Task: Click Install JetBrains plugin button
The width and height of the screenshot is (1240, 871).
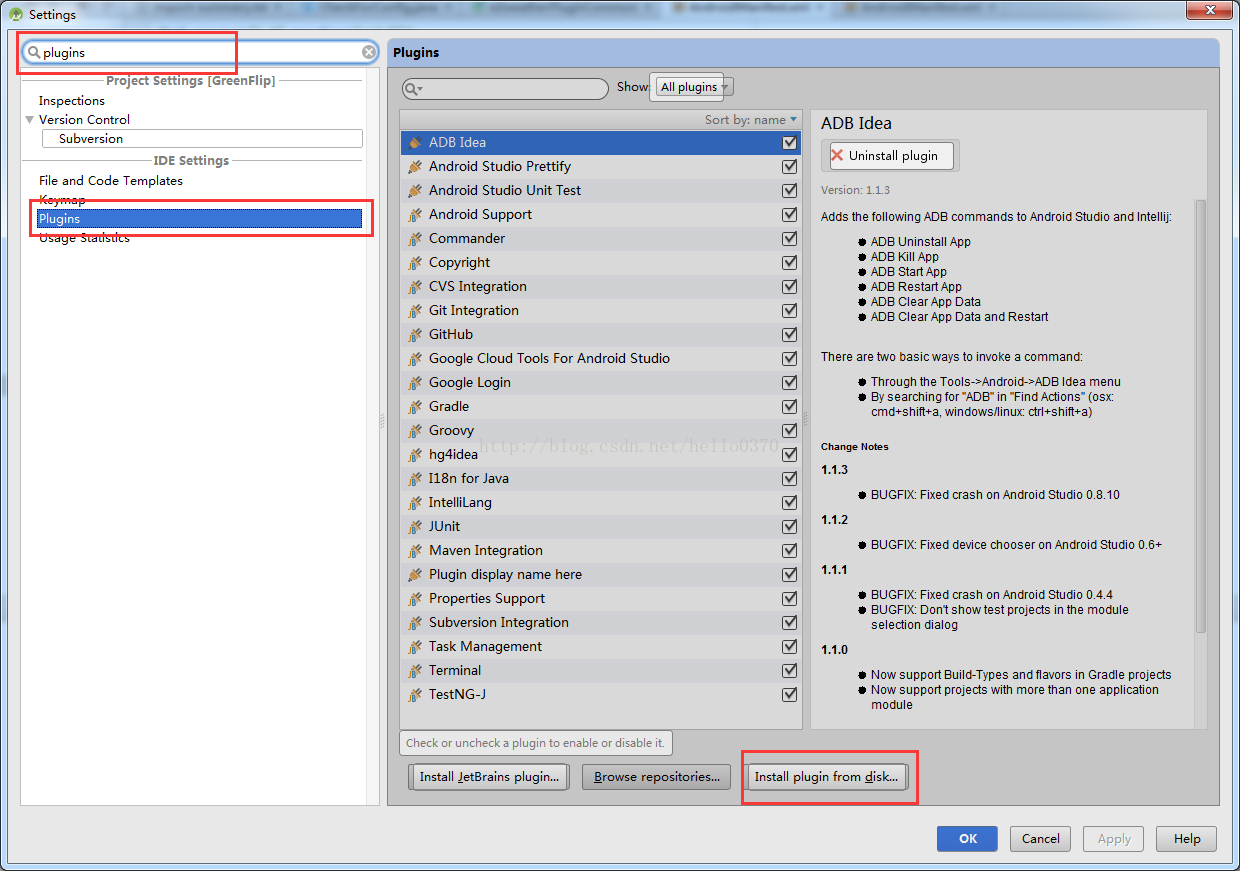Action: click(x=490, y=777)
